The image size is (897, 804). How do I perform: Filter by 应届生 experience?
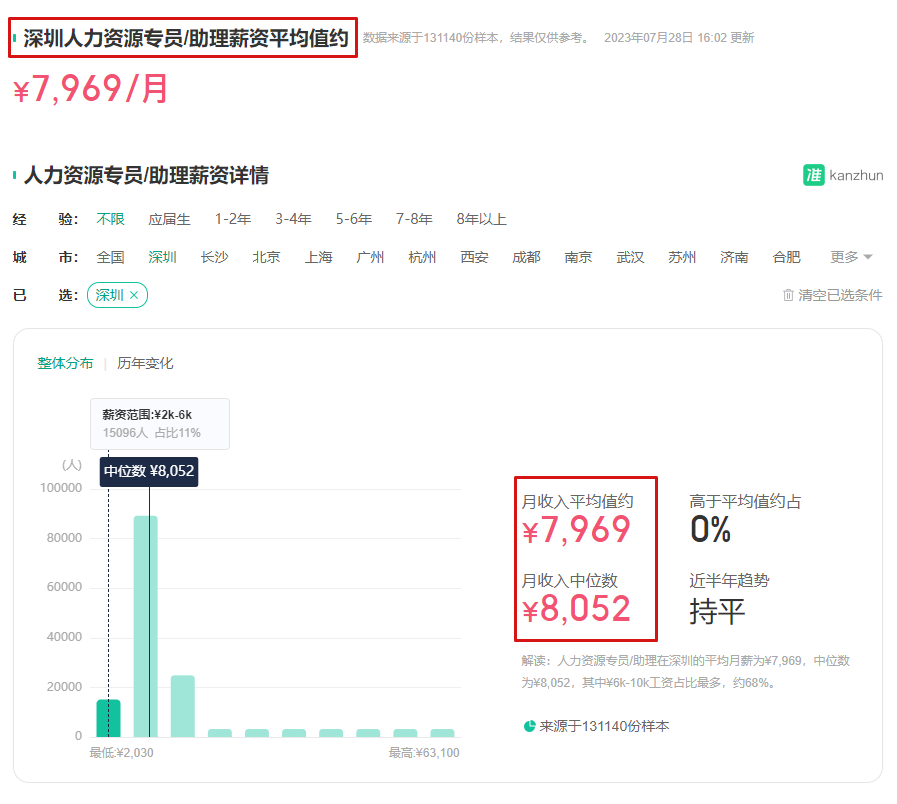pyautogui.click(x=169, y=219)
